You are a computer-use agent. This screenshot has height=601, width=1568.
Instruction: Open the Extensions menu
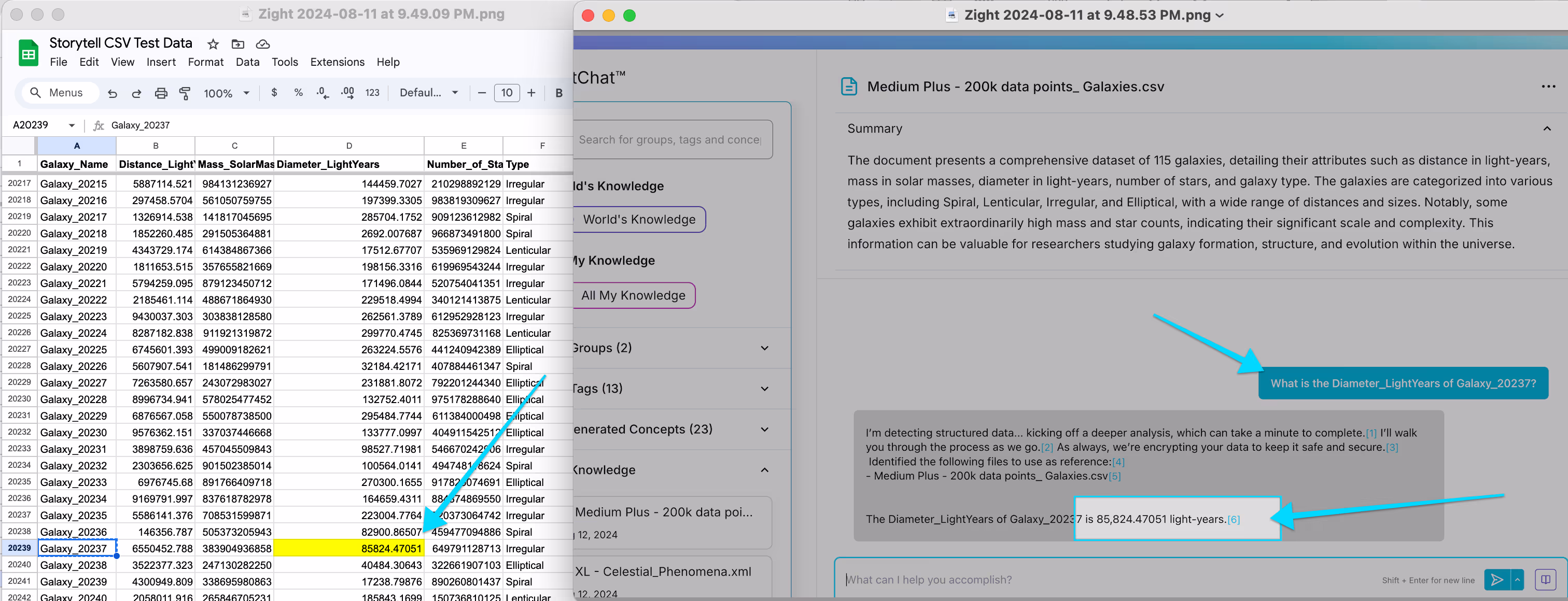click(337, 62)
